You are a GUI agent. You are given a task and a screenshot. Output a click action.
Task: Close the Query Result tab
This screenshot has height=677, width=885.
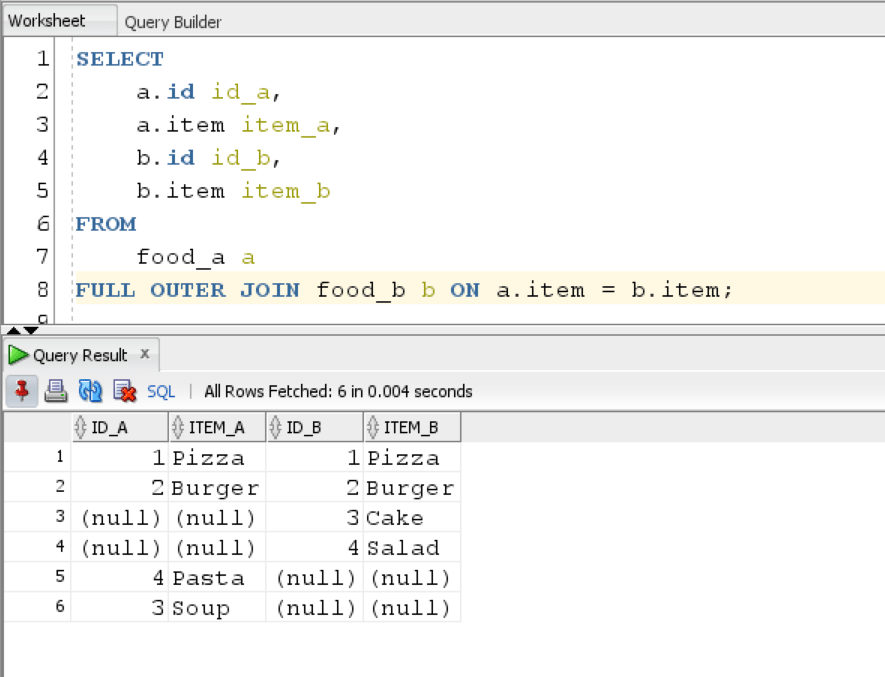[x=144, y=354]
